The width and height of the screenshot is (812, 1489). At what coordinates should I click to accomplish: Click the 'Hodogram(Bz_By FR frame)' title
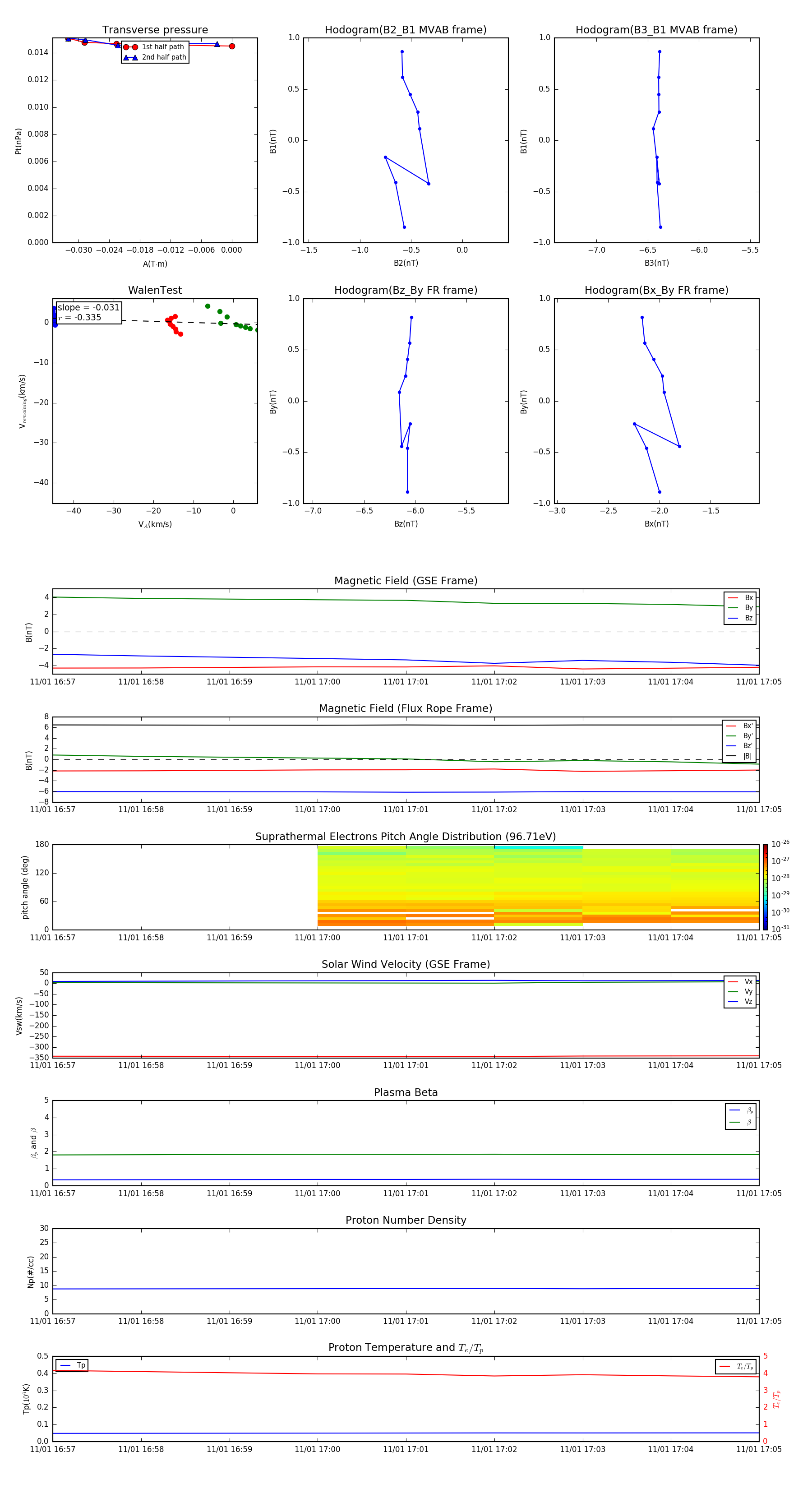[x=406, y=290]
